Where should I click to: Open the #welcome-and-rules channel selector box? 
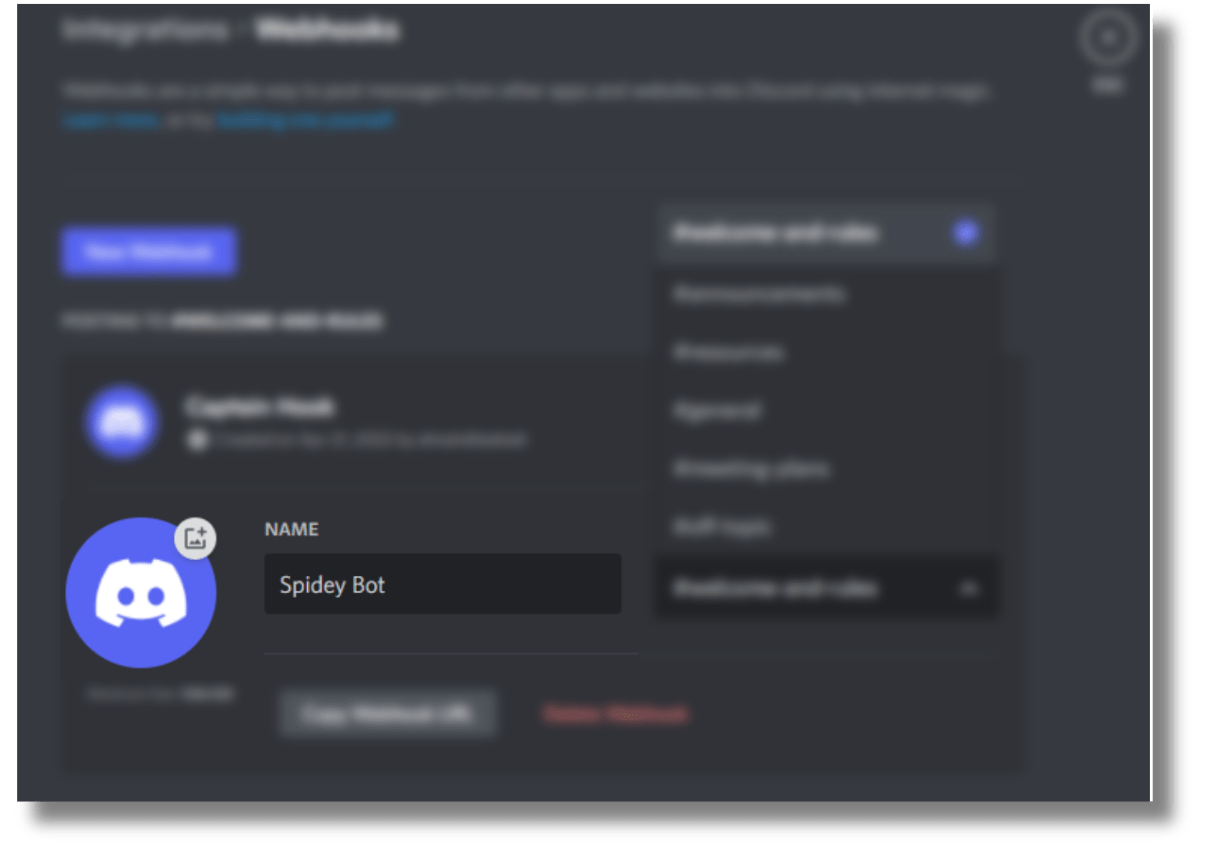[826, 588]
